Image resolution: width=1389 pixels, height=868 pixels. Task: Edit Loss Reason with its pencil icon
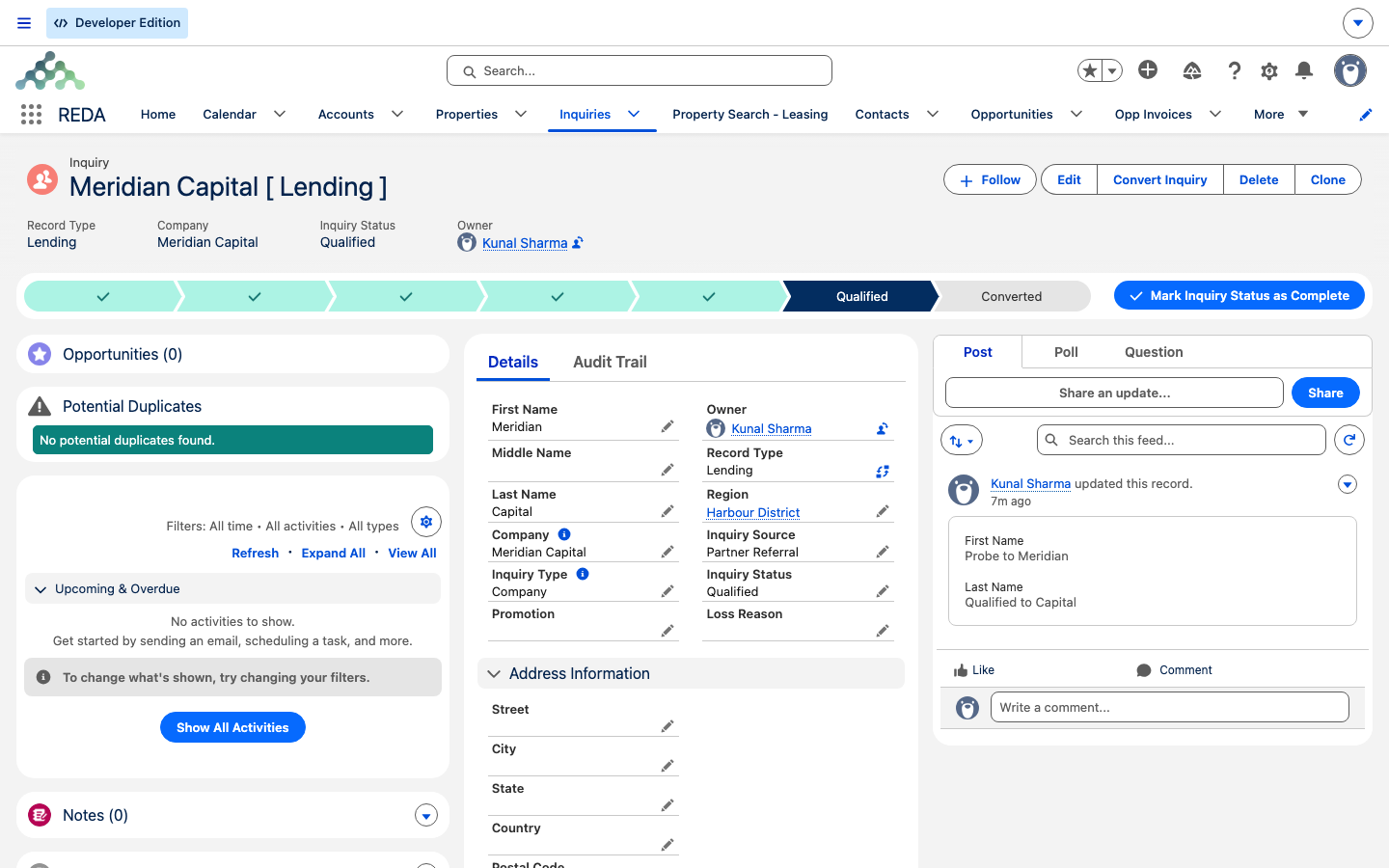pos(882,631)
